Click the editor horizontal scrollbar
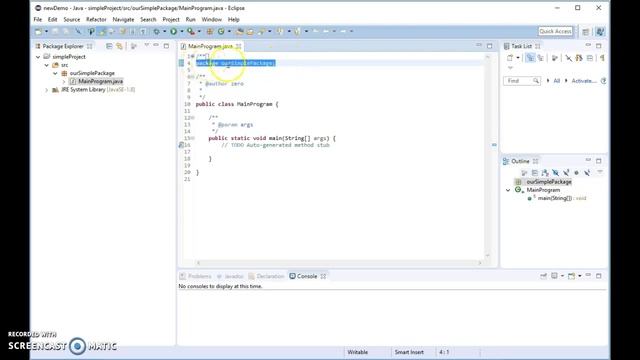Viewport: 640px width, 360px height. (x=339, y=263)
